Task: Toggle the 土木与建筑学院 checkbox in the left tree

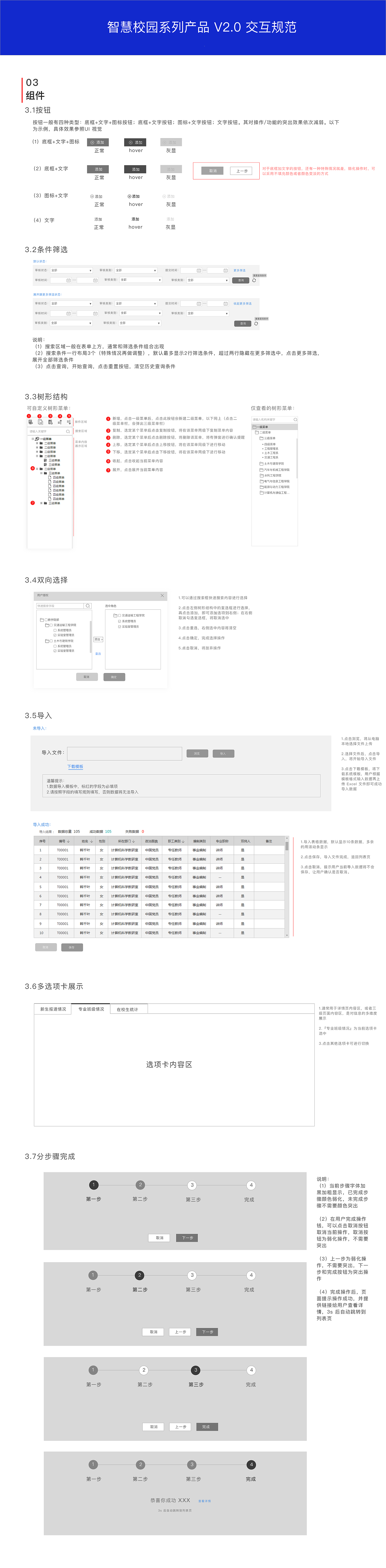Action: 51,641
